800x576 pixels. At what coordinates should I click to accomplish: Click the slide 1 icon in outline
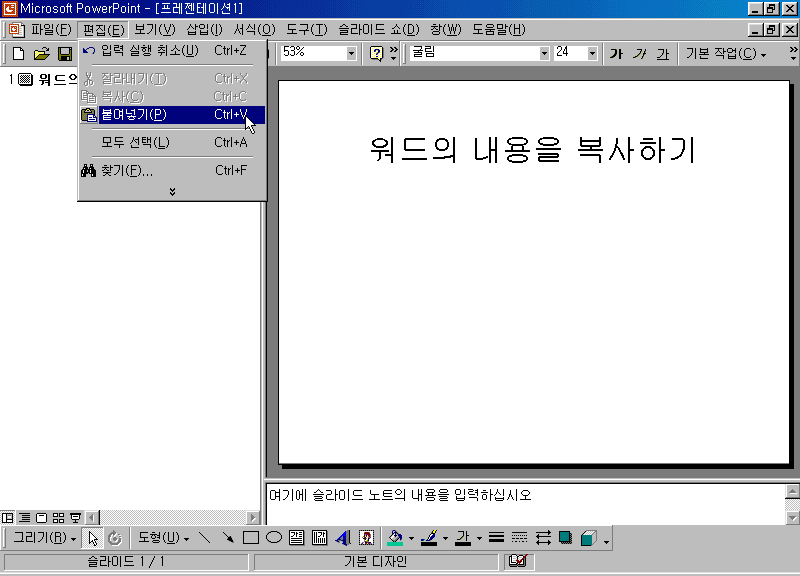(25, 79)
